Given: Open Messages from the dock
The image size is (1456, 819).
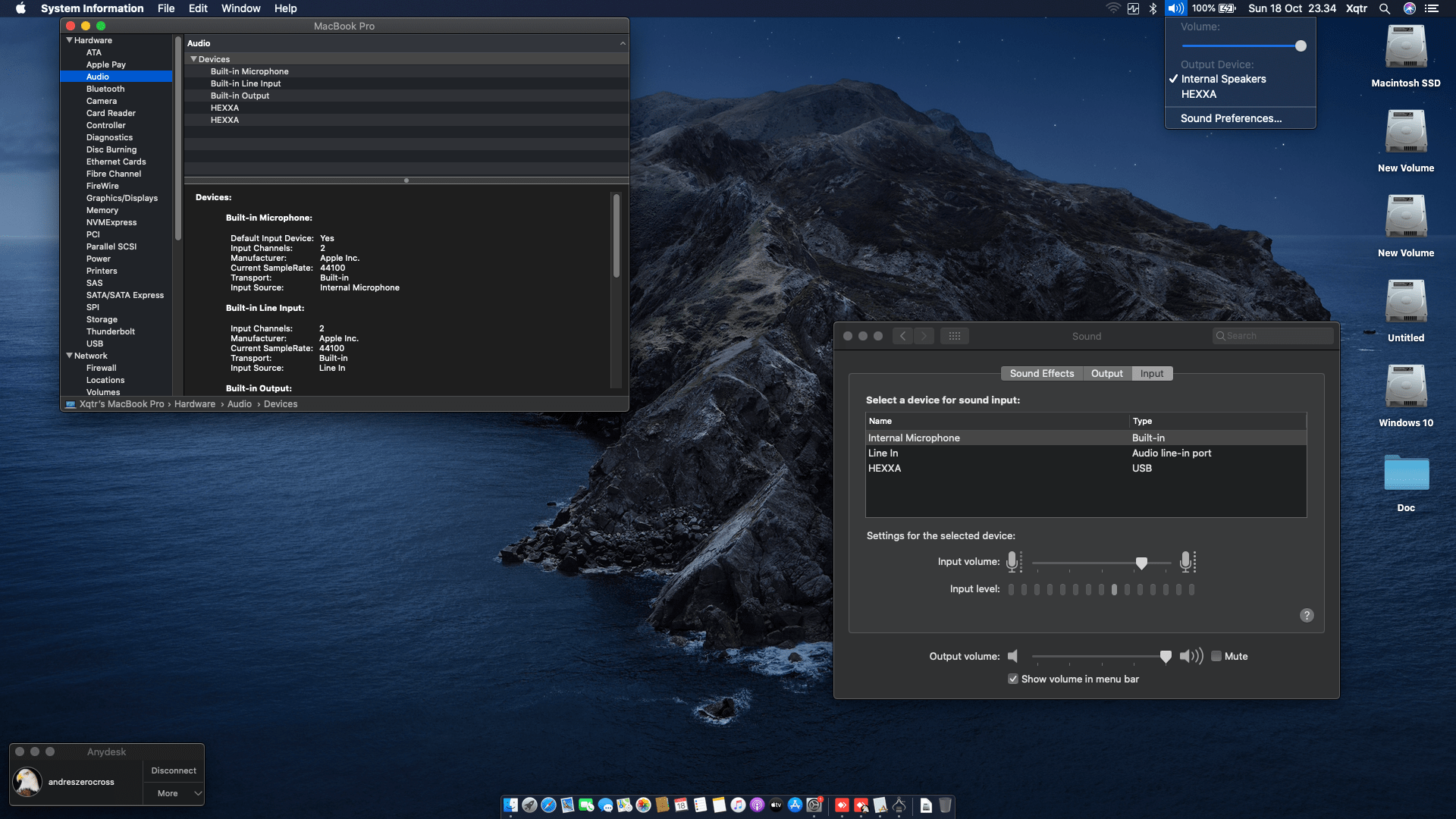Looking at the screenshot, I should (605, 805).
